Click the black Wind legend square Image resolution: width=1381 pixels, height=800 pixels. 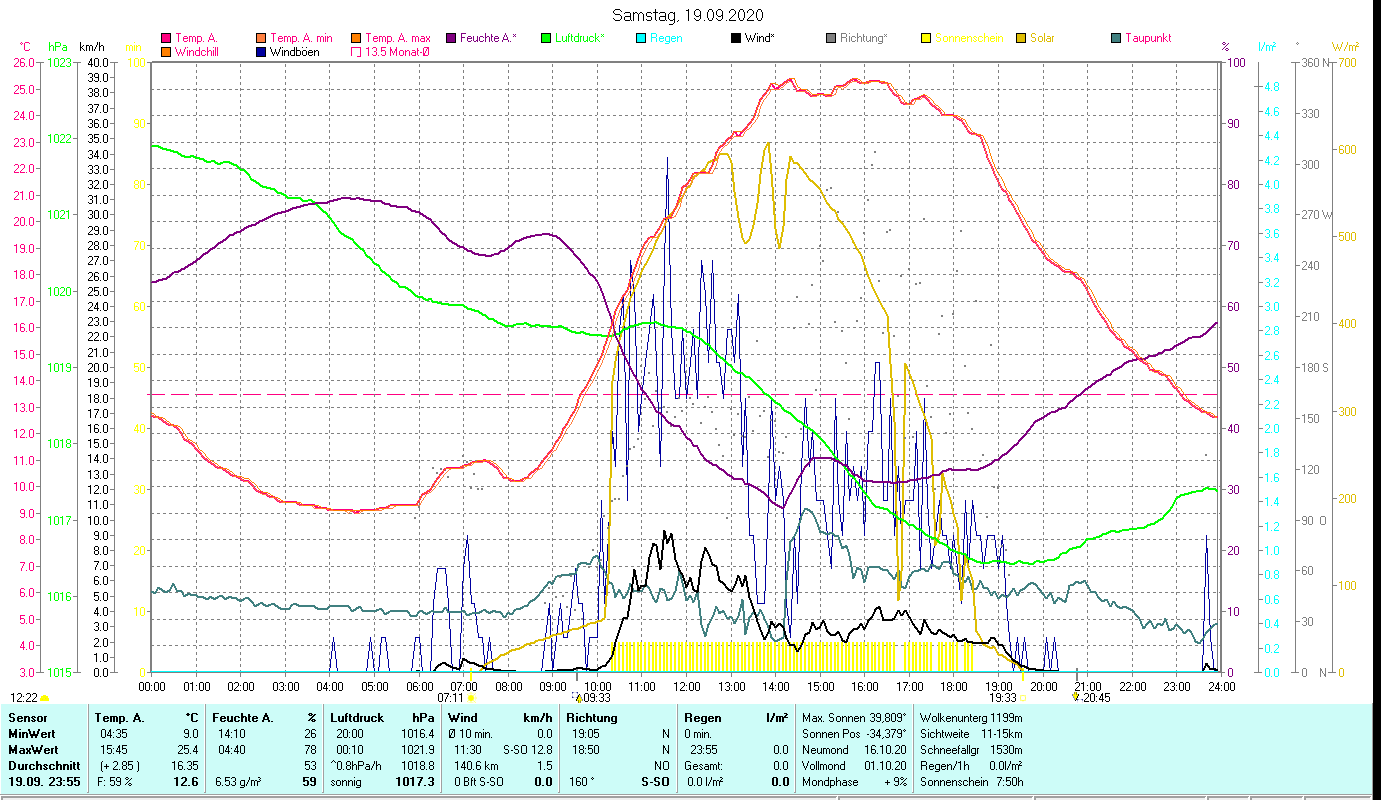pyautogui.click(x=736, y=39)
